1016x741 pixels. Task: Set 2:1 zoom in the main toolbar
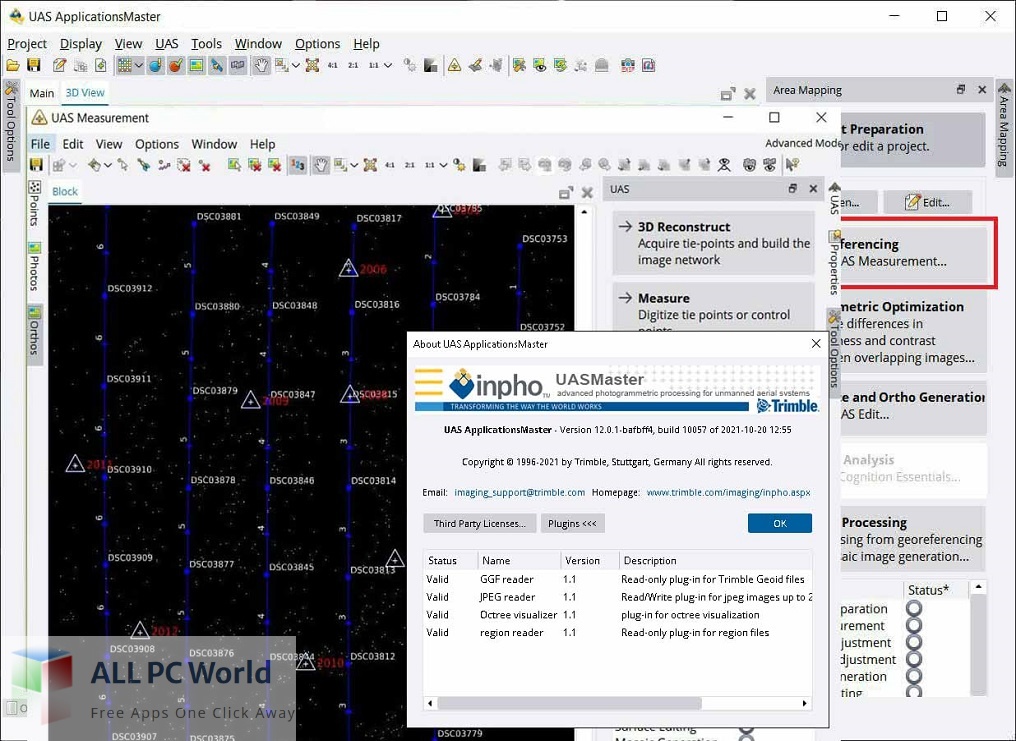[353, 65]
